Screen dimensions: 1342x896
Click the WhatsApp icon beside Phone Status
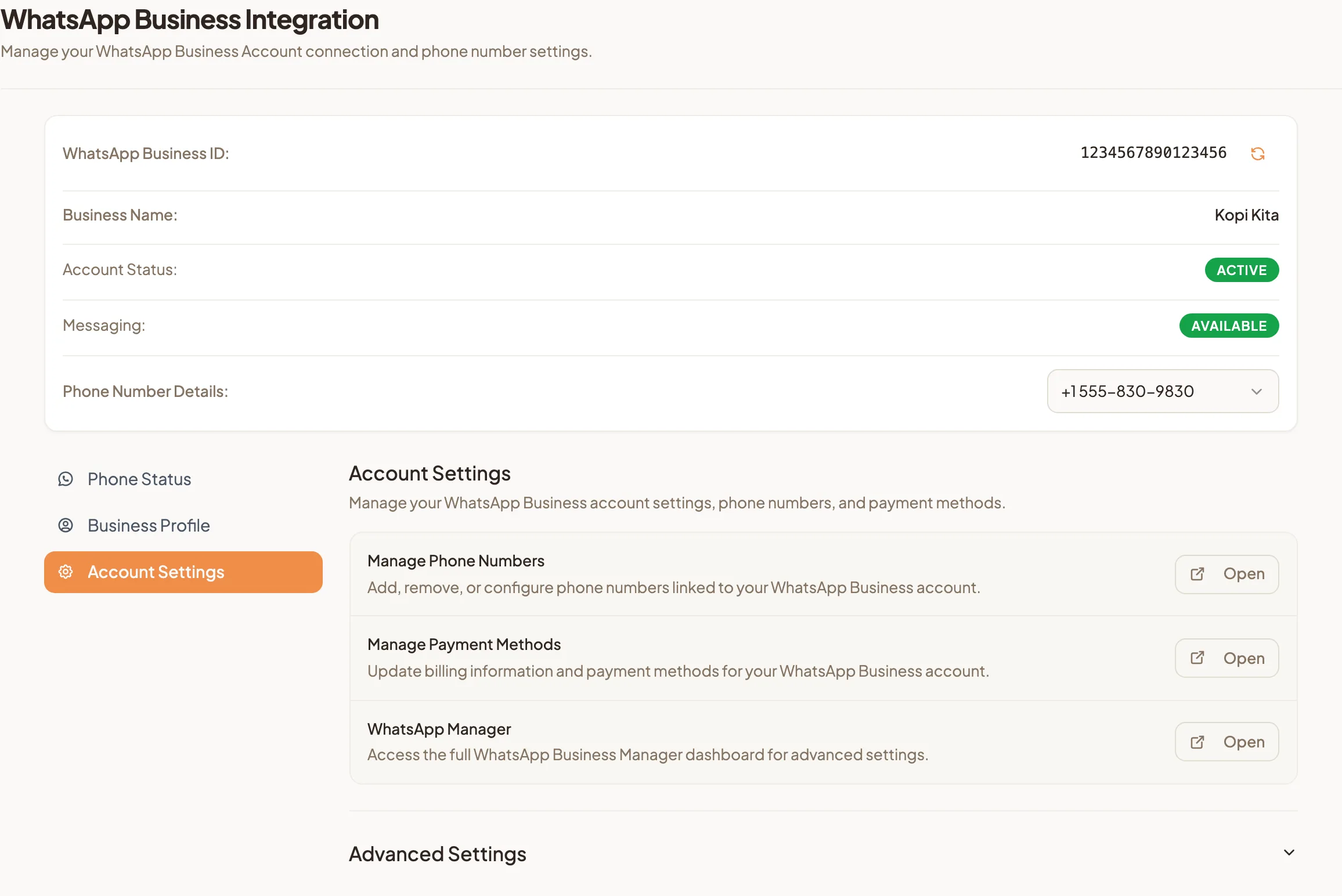[66, 479]
